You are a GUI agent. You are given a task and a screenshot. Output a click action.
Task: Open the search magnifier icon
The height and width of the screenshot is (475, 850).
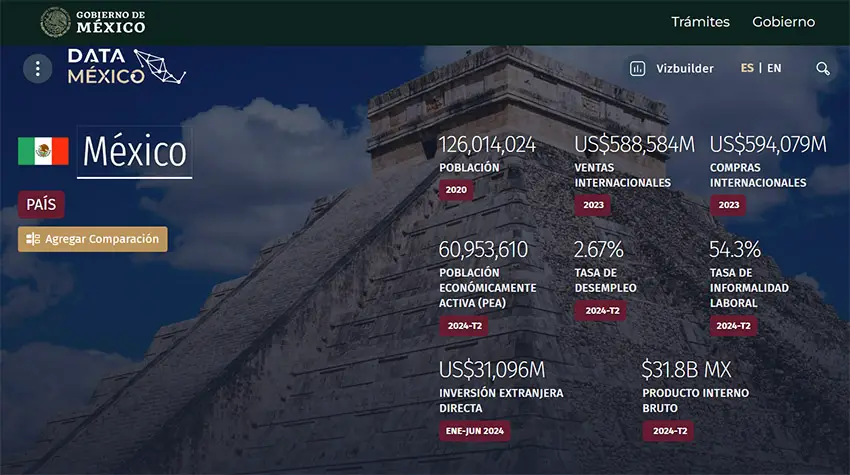pyautogui.click(x=823, y=68)
